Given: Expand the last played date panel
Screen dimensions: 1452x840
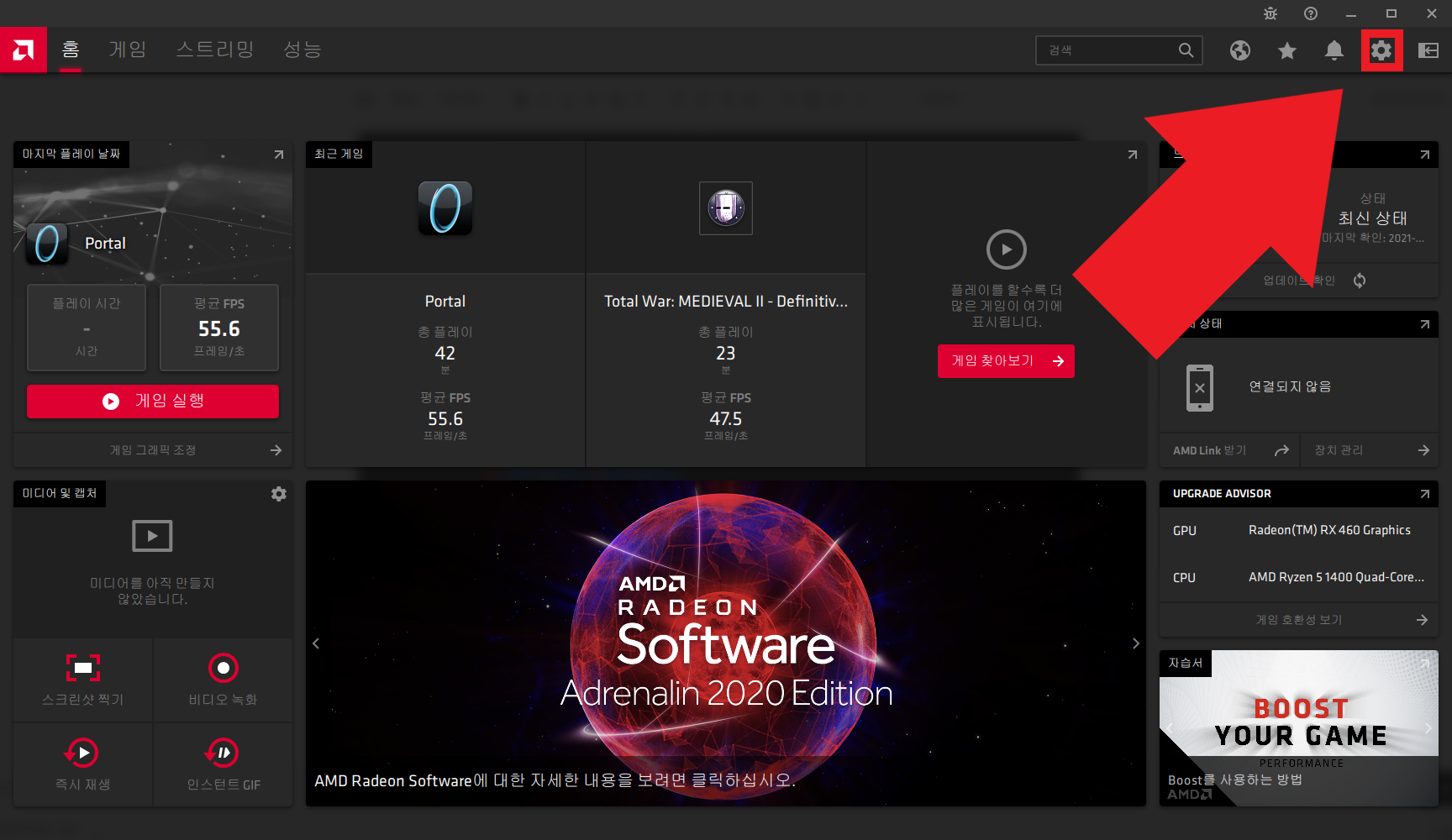Looking at the screenshot, I should (279, 155).
